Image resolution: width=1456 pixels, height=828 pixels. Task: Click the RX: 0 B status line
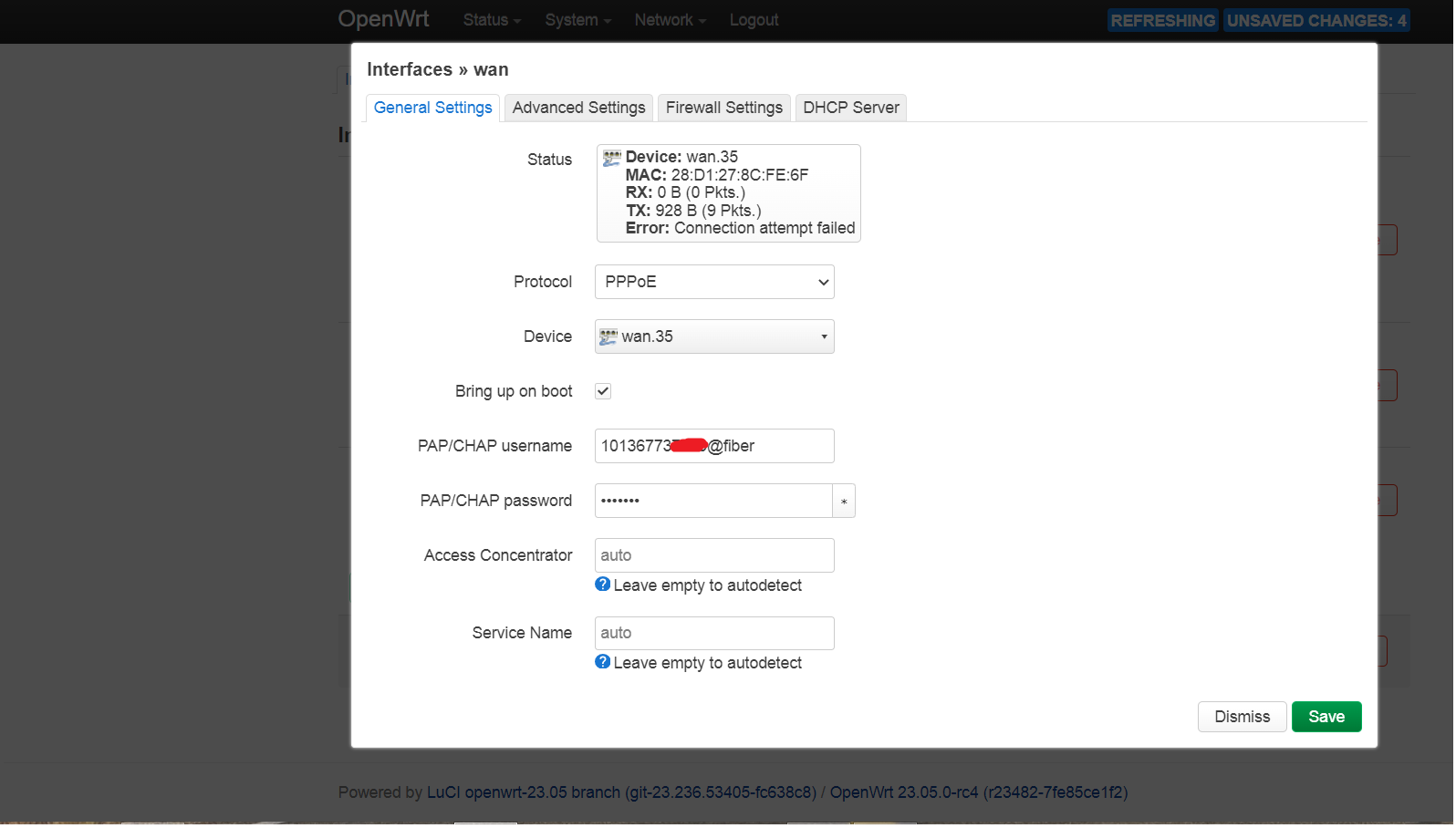point(686,193)
